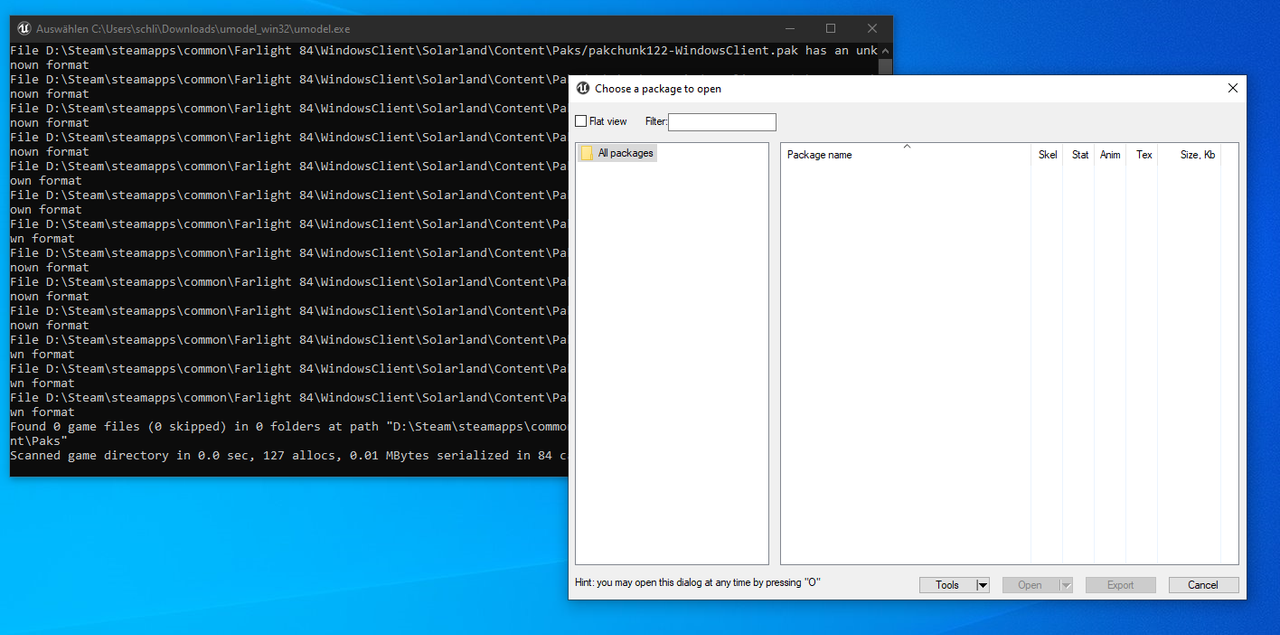Click the All packages folder icon
Viewport: 1280px width, 635px height.
587,153
